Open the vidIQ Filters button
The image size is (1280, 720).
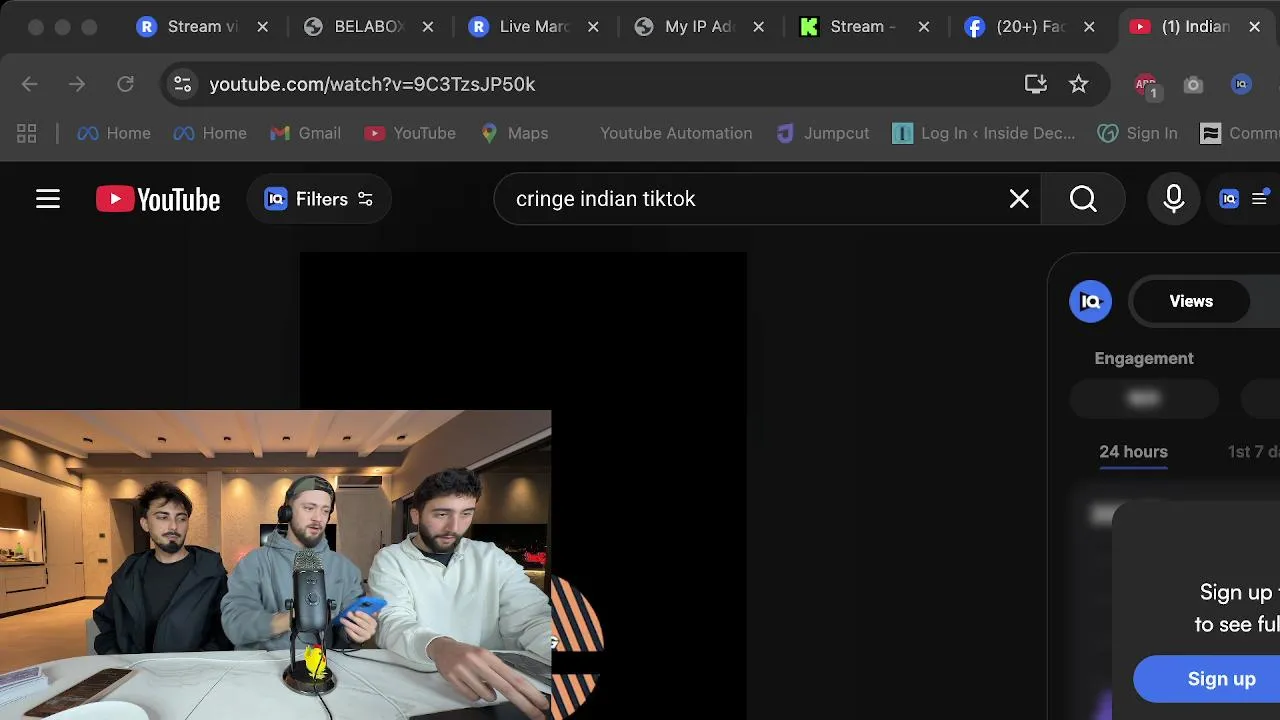coord(319,199)
